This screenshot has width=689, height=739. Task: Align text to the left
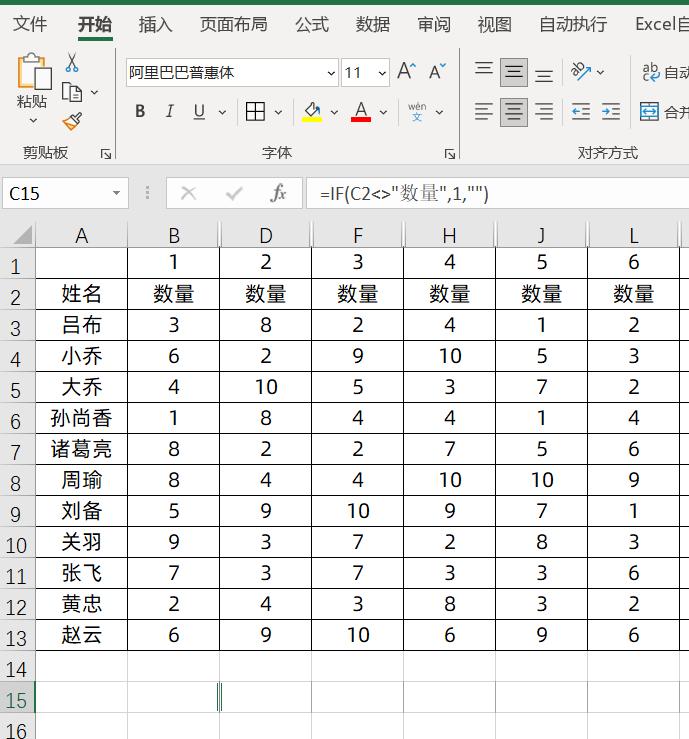[484, 112]
